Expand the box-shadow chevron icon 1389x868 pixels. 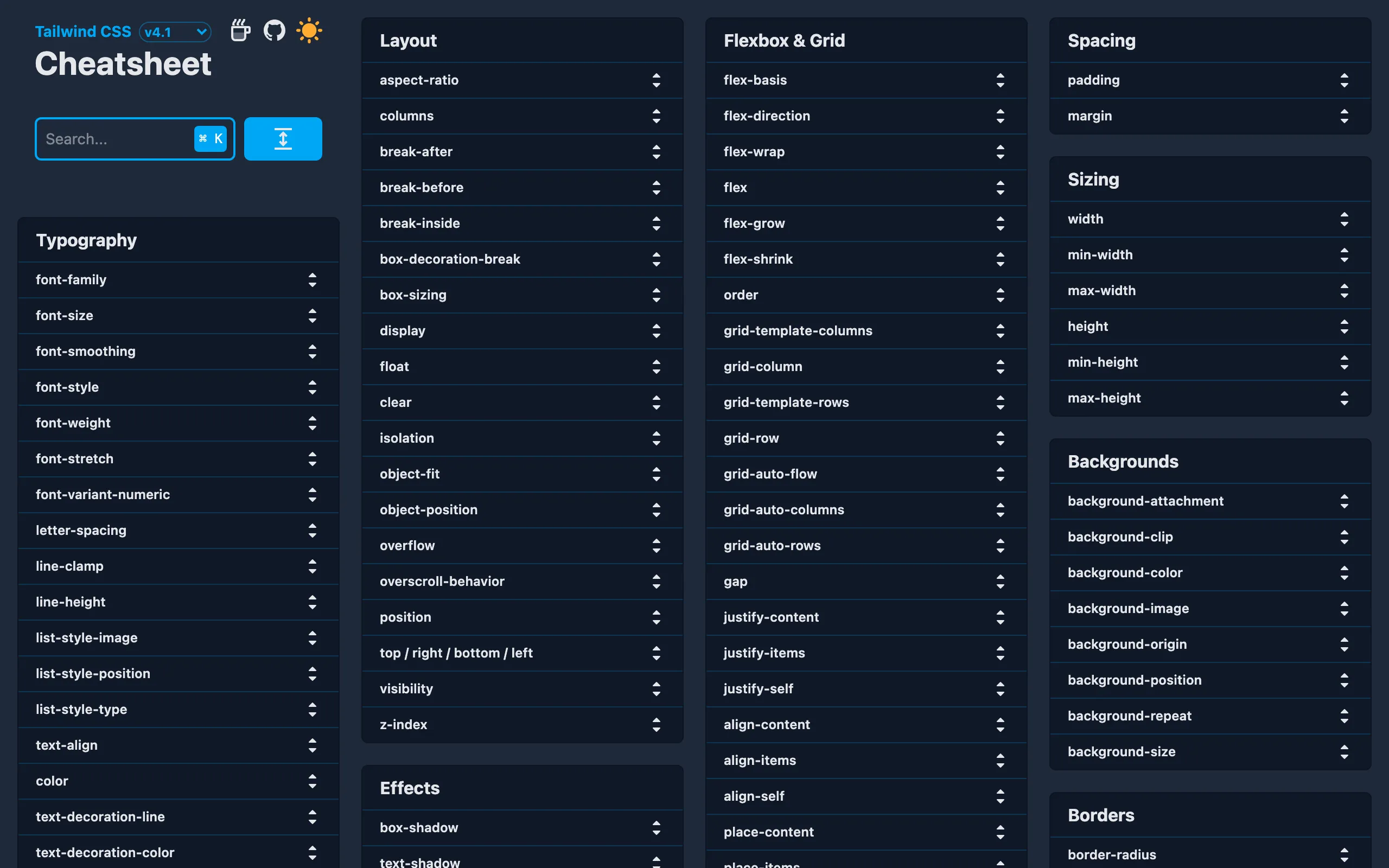click(656, 828)
